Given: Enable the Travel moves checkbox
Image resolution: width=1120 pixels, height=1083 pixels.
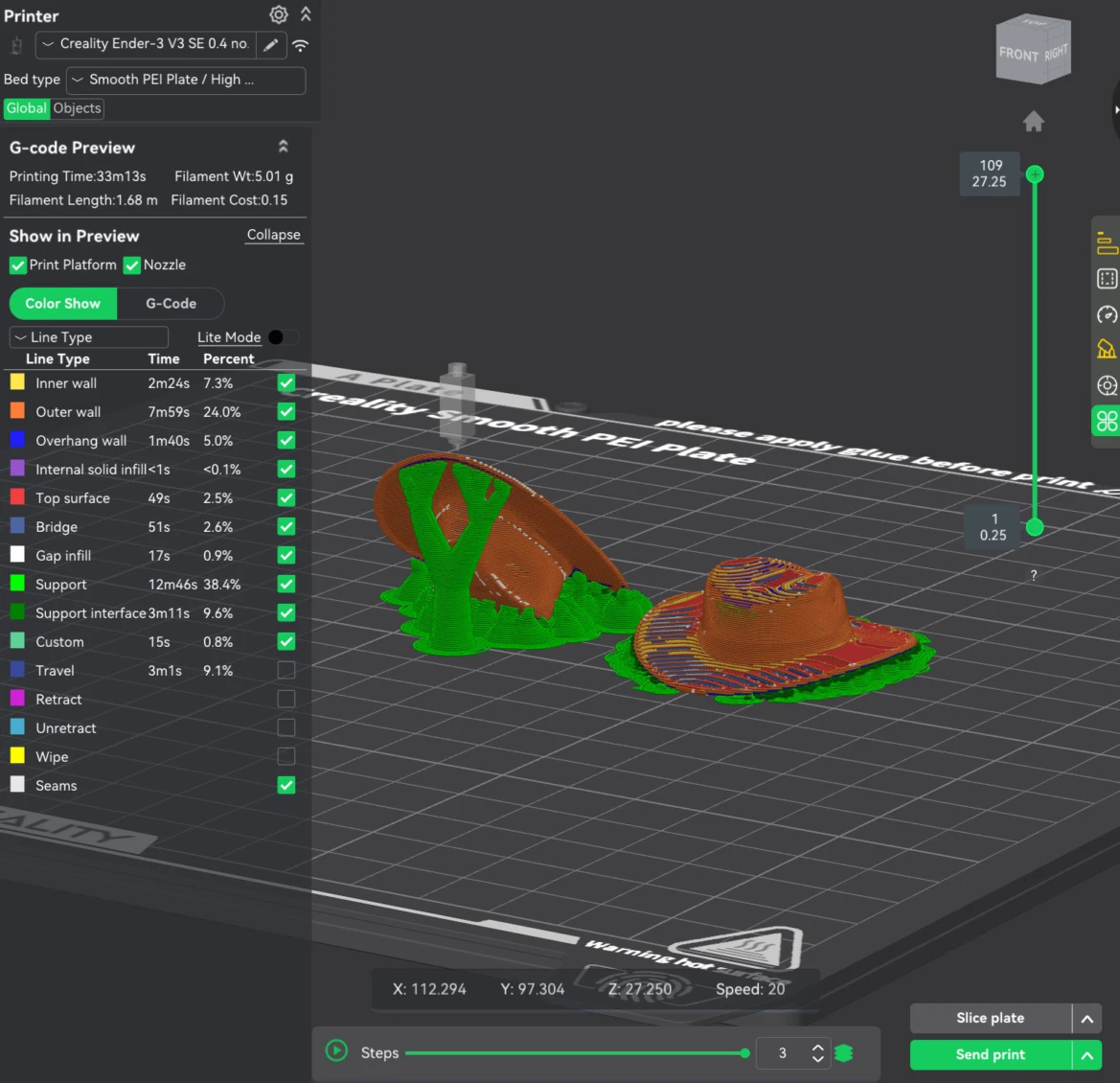Looking at the screenshot, I should click(x=286, y=670).
